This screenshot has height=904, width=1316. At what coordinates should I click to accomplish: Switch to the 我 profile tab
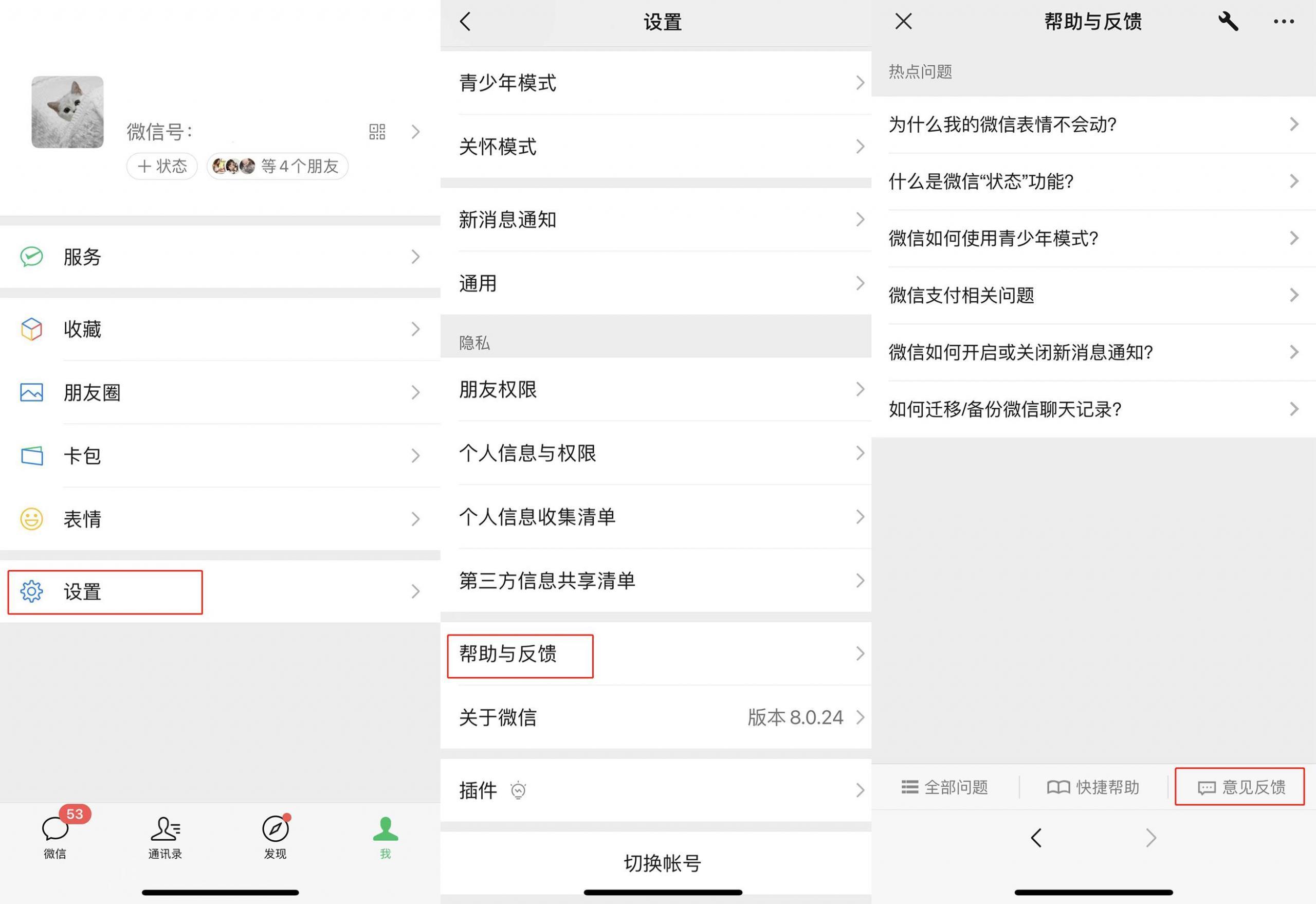pos(385,838)
